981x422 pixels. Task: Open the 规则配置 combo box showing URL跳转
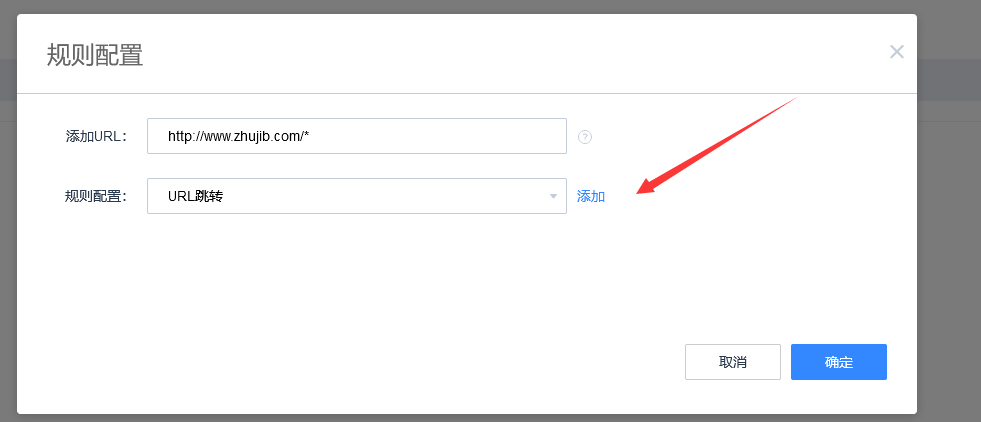click(357, 196)
